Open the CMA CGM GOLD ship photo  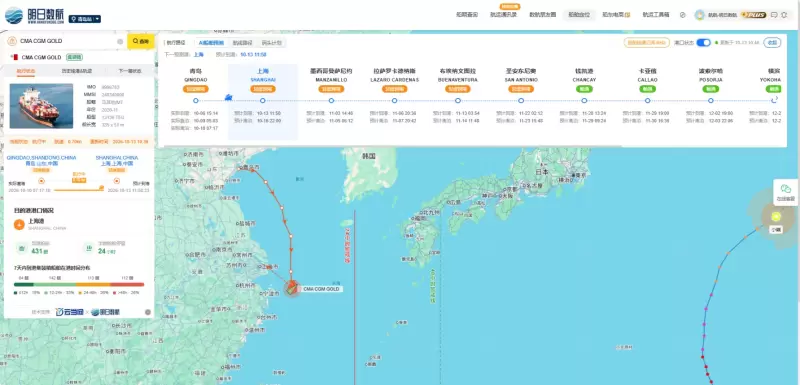point(41,106)
